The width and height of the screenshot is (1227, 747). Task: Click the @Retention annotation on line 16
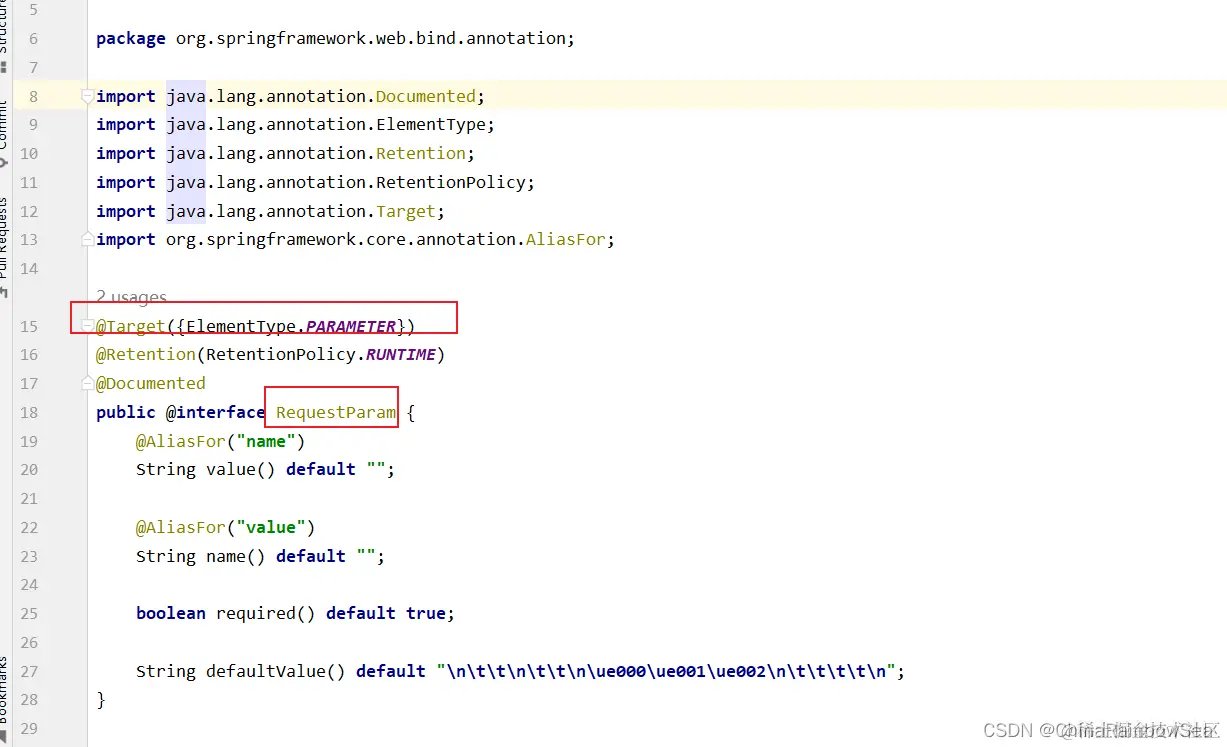pos(146,354)
